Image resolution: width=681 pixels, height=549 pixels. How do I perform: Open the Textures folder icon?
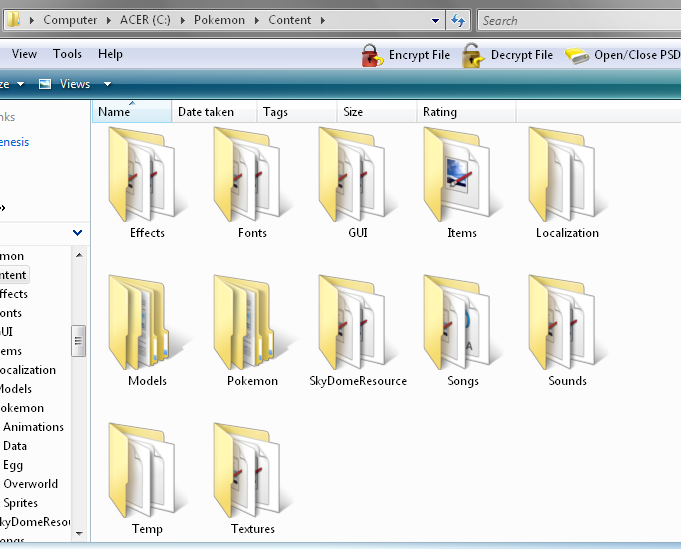point(252,470)
